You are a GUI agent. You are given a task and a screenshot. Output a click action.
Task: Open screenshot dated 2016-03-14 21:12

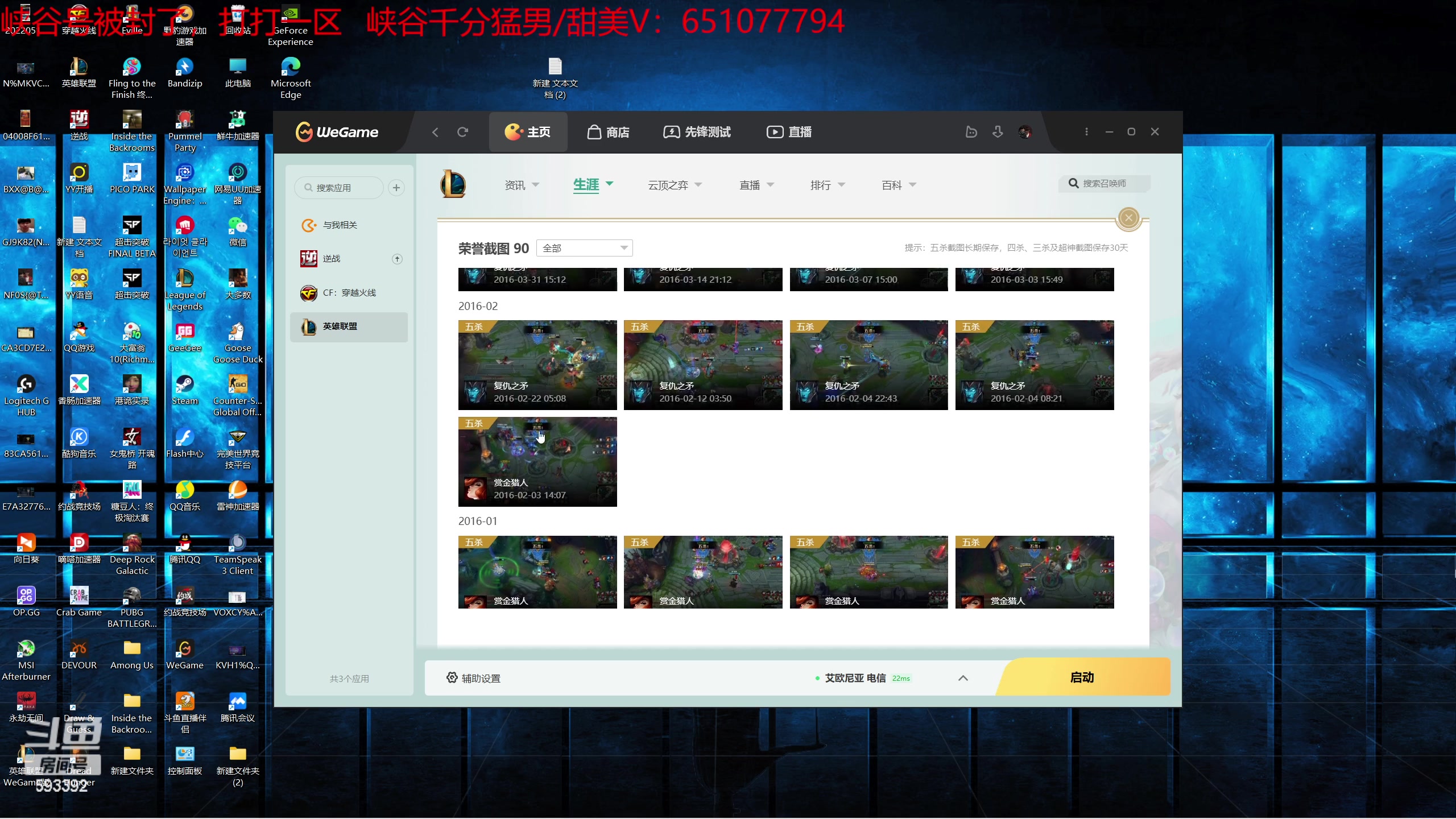(x=703, y=279)
